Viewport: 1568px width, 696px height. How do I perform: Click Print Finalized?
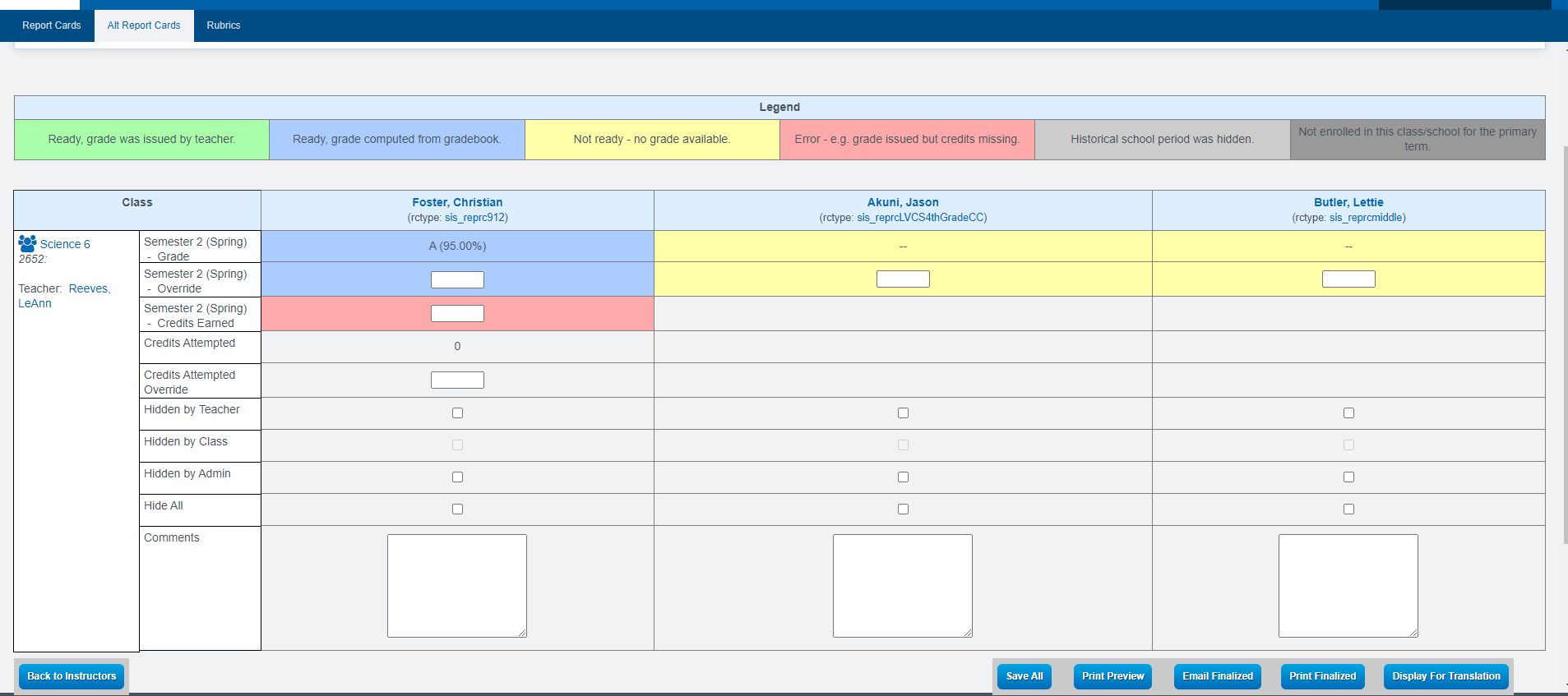pos(1322,676)
